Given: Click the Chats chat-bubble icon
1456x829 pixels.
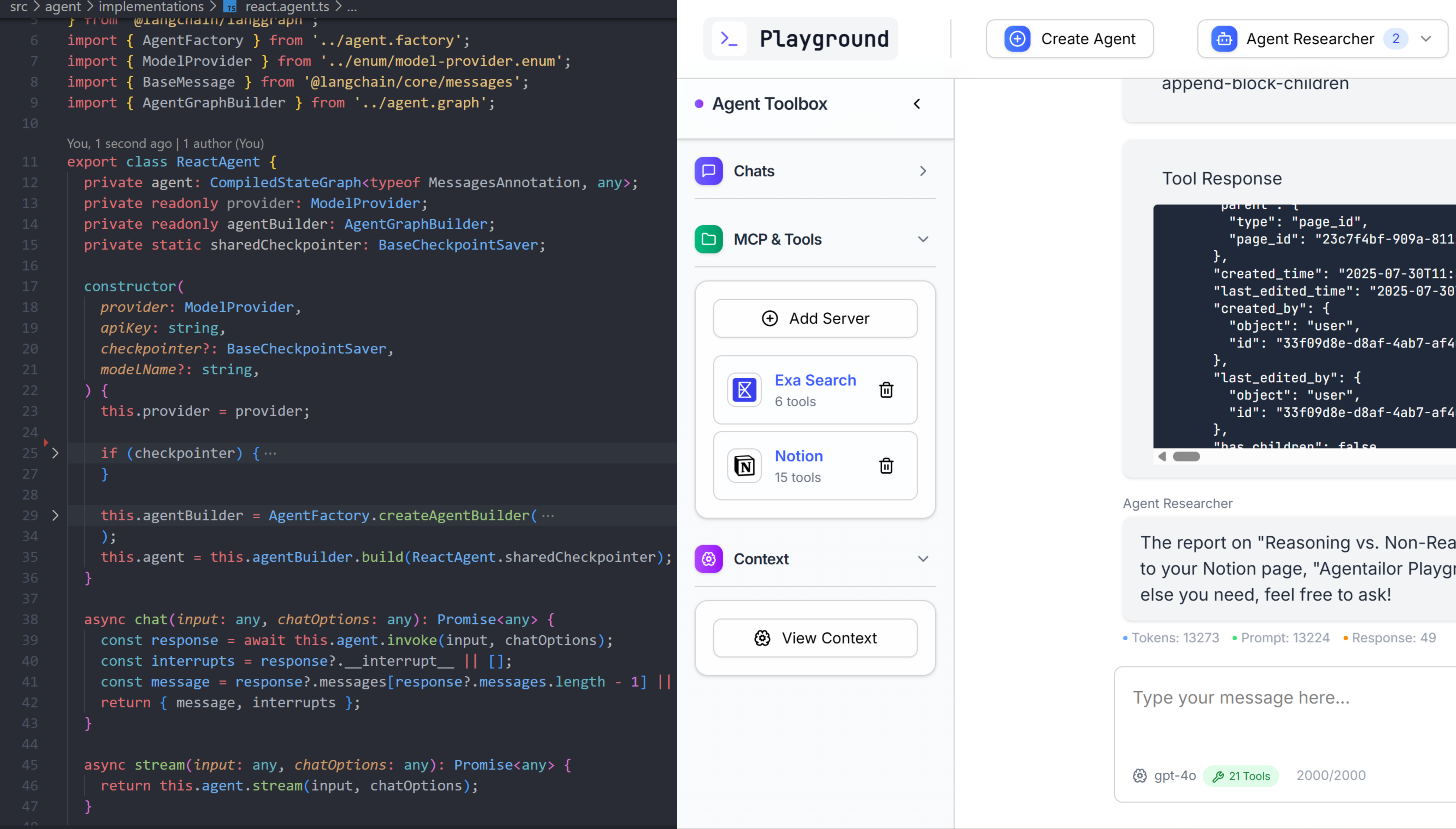Looking at the screenshot, I should (x=709, y=171).
